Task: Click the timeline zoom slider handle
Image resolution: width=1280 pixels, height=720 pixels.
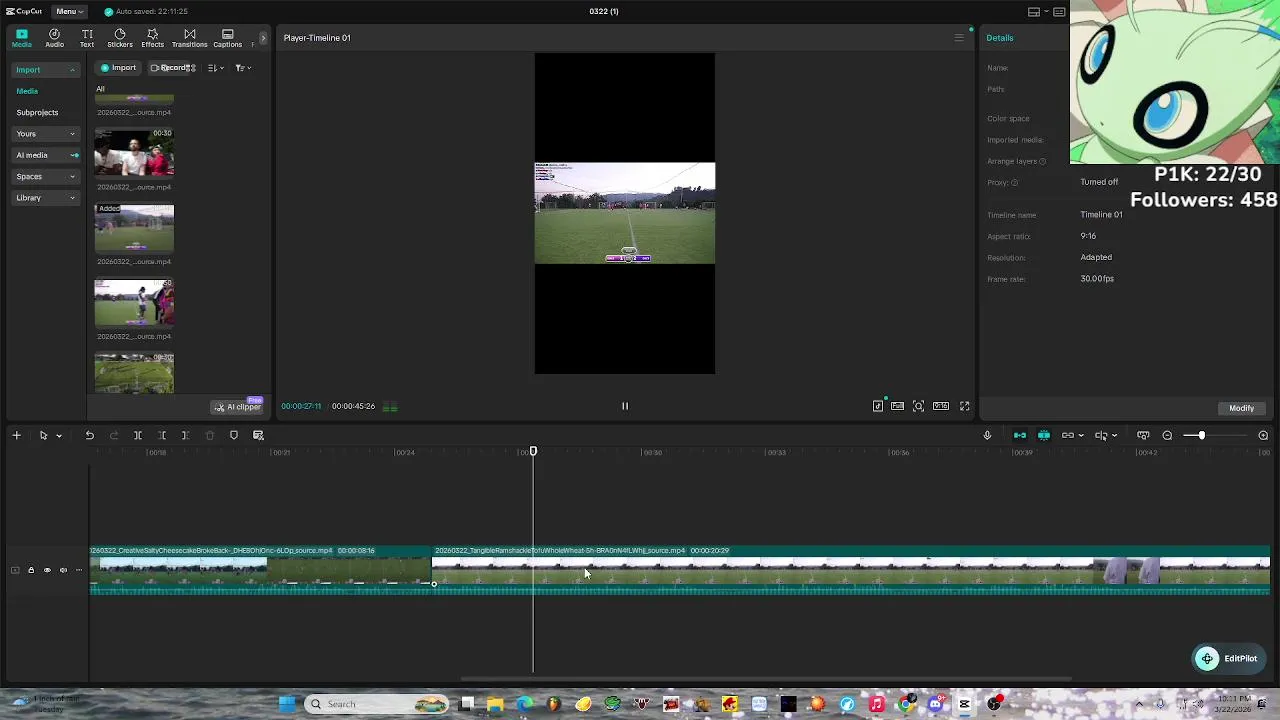Action: (1201, 435)
